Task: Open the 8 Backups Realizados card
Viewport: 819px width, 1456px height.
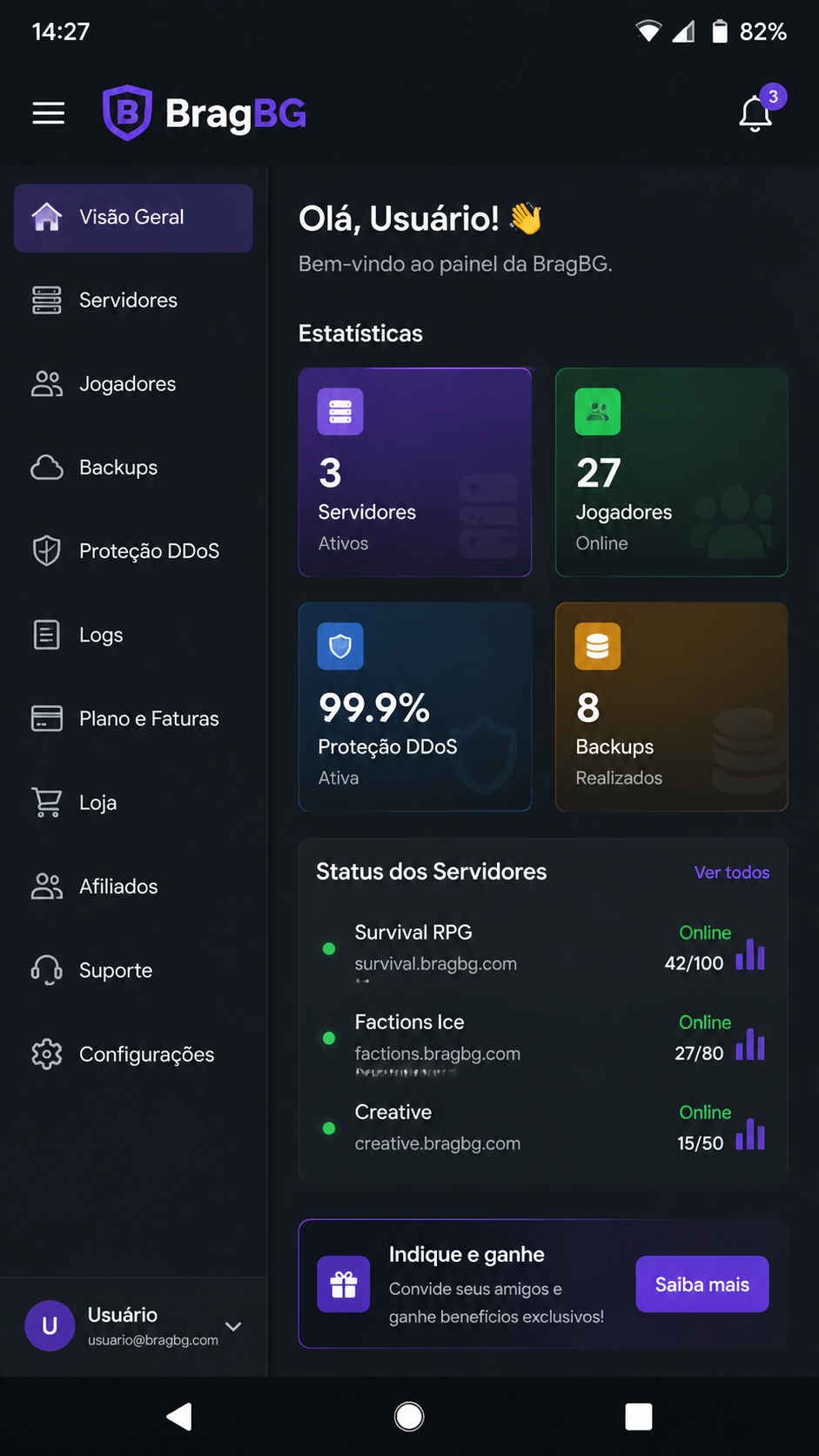Action: point(672,707)
